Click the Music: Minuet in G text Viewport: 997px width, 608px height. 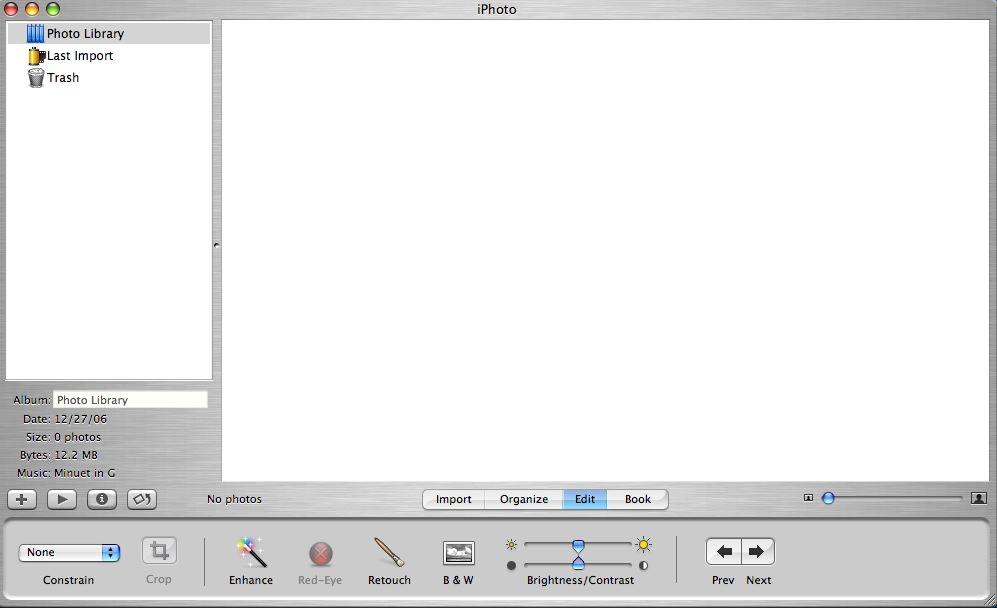(x=66, y=473)
